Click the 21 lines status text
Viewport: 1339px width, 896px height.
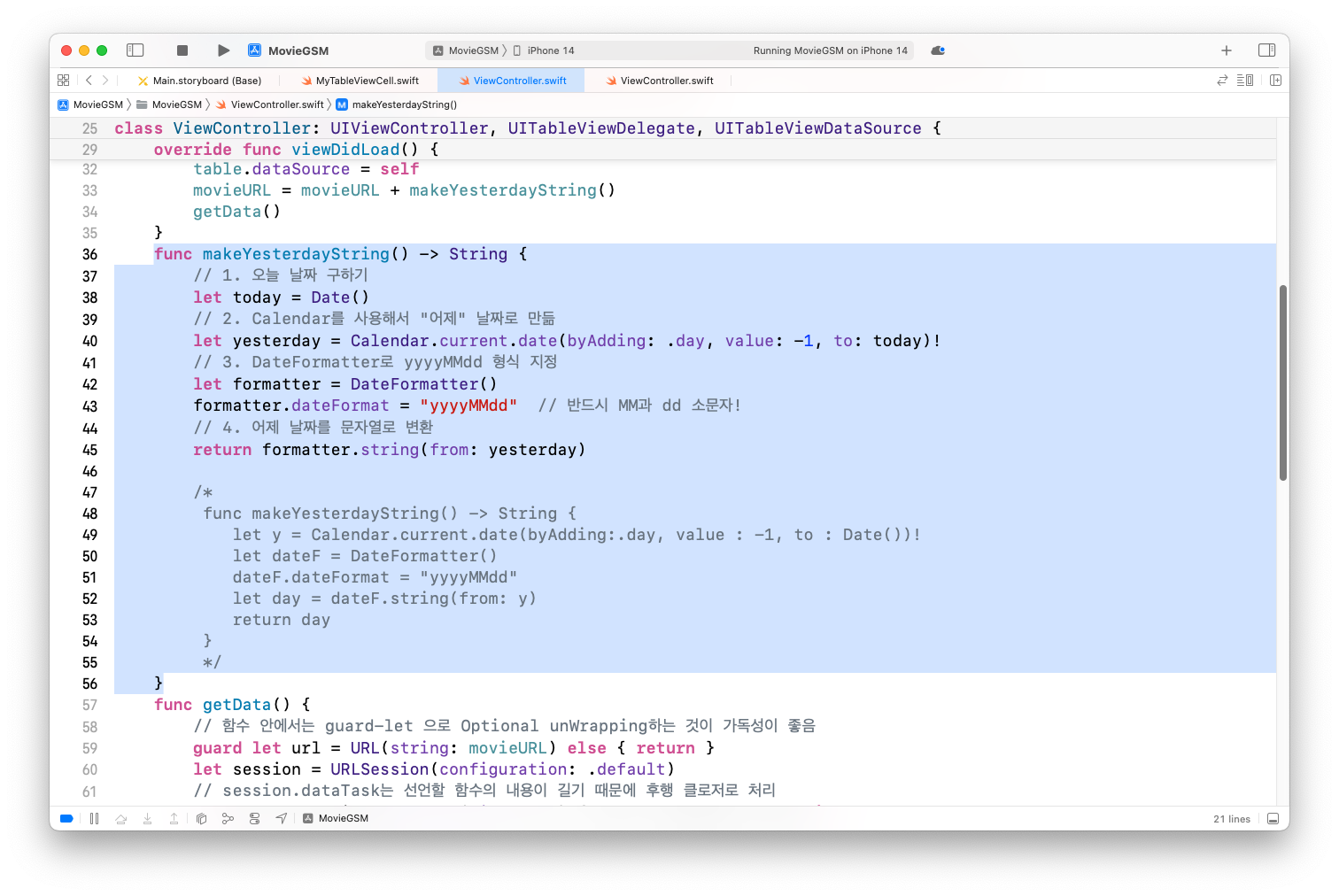click(1232, 819)
